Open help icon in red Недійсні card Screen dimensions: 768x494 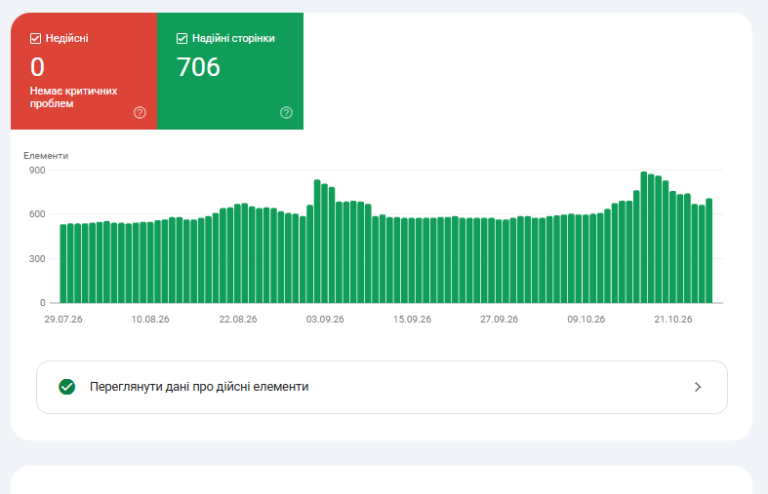coord(140,113)
